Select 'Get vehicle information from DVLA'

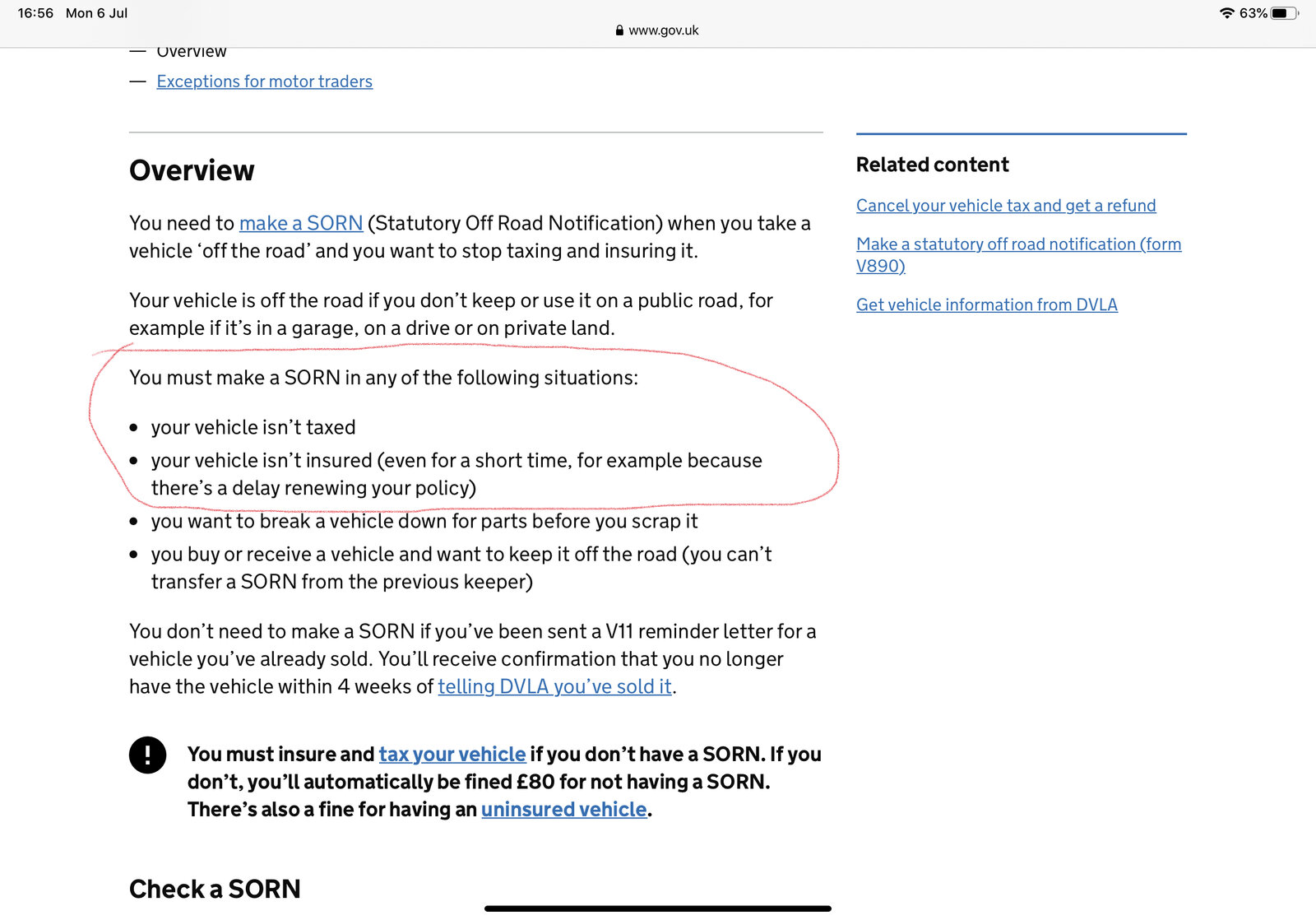pos(986,304)
